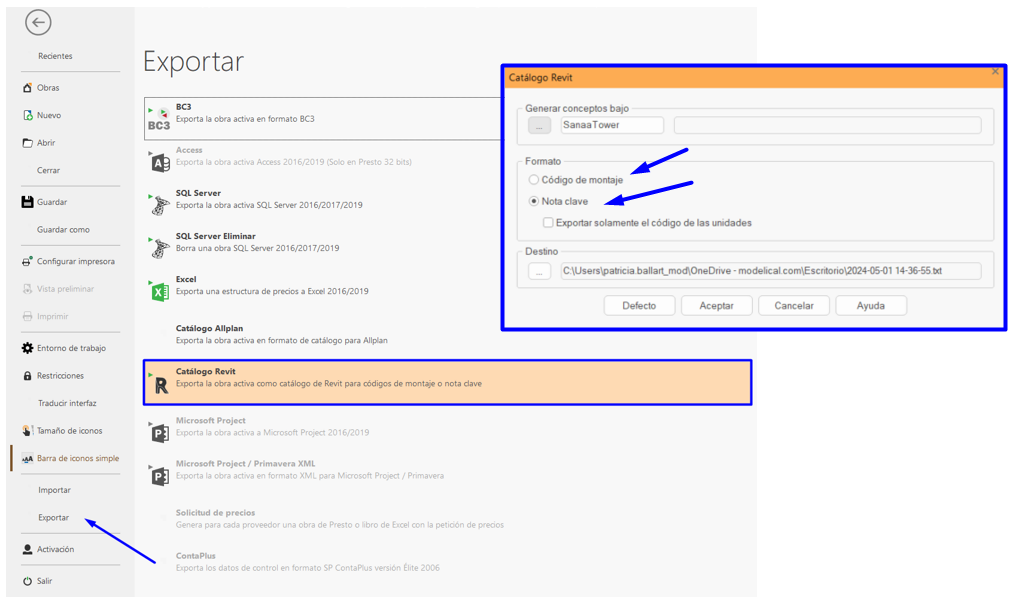
Task: Go back with the circular arrow icon
Action: [x=38, y=23]
